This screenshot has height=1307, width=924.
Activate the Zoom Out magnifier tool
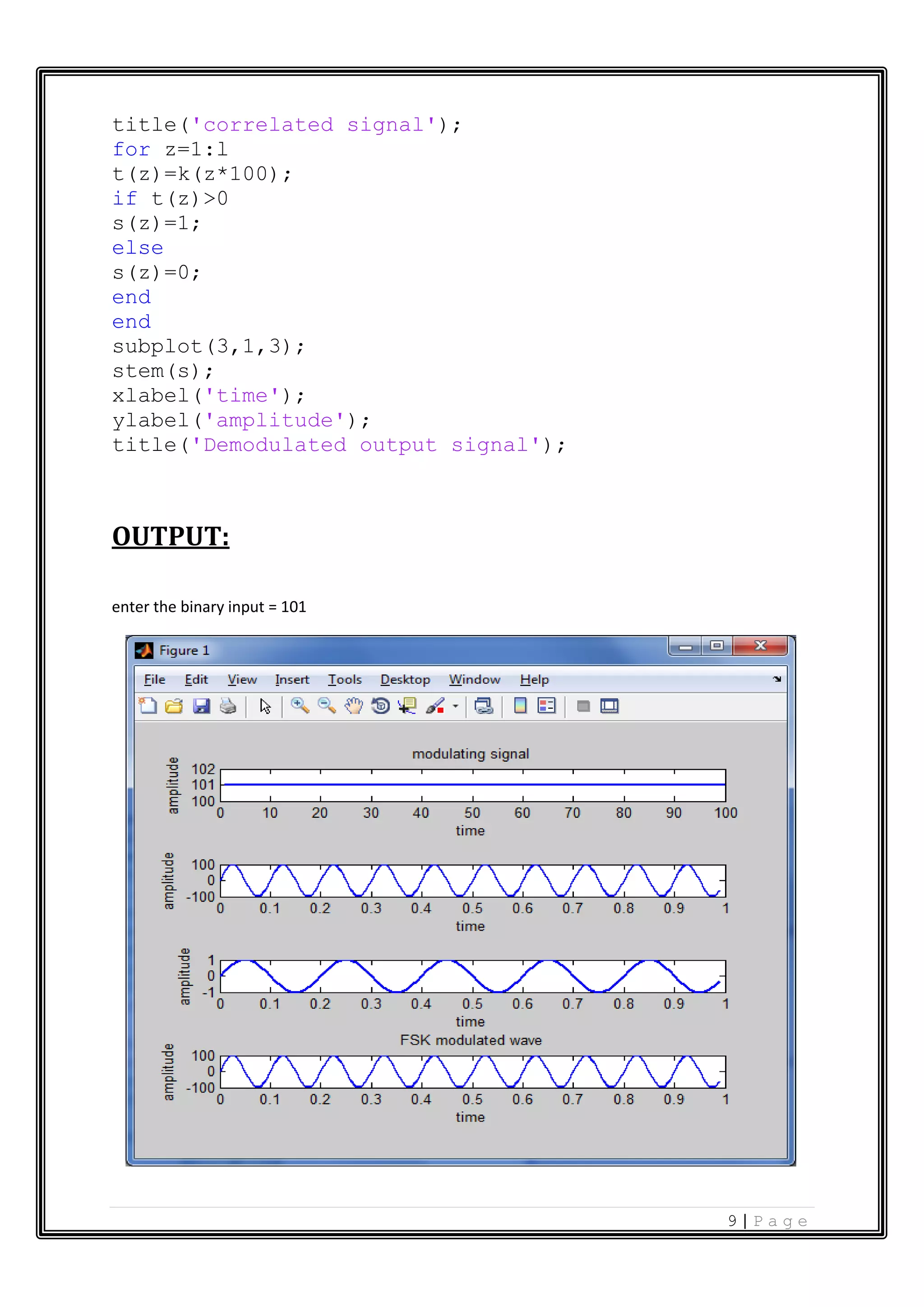(327, 706)
